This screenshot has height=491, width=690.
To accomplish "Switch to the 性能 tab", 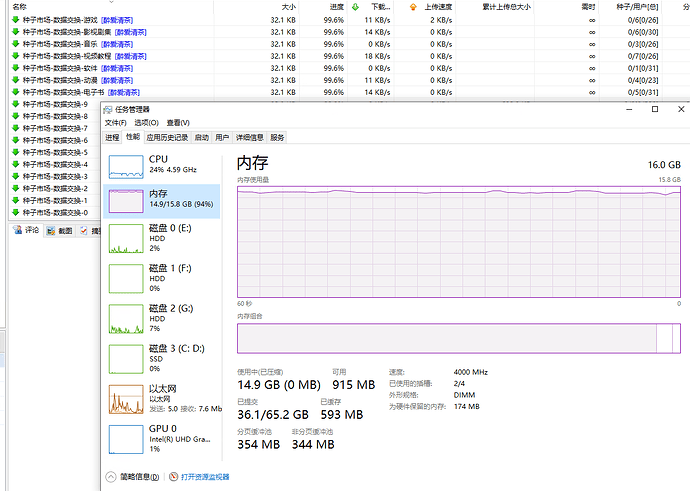I will coord(132,137).
